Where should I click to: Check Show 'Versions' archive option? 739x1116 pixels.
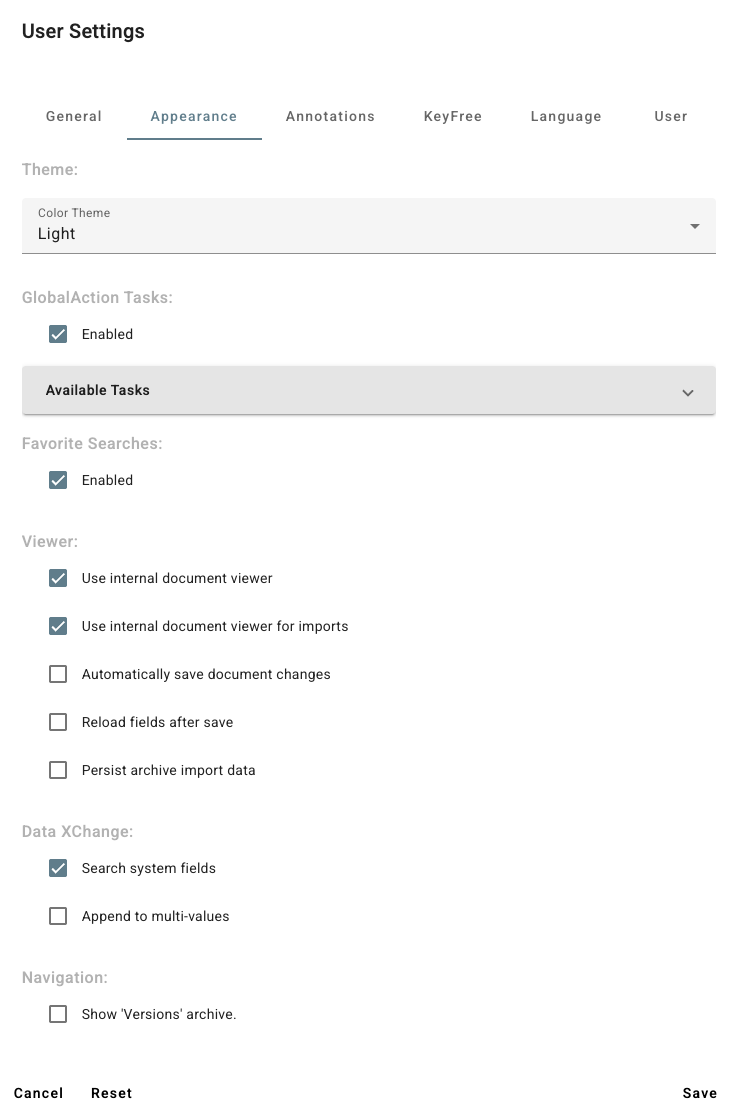(58, 1014)
